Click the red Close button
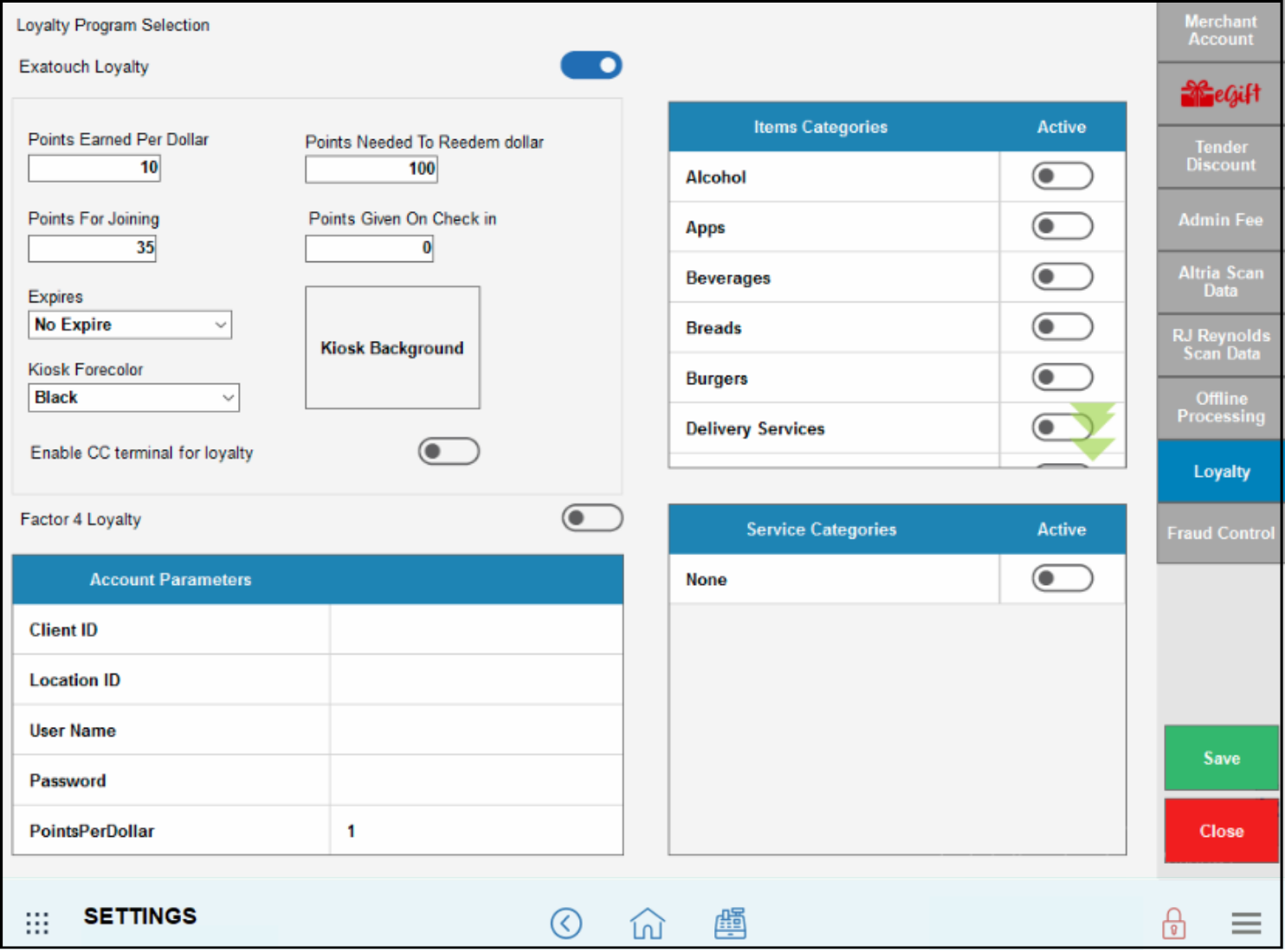1285x952 pixels. point(1221,831)
